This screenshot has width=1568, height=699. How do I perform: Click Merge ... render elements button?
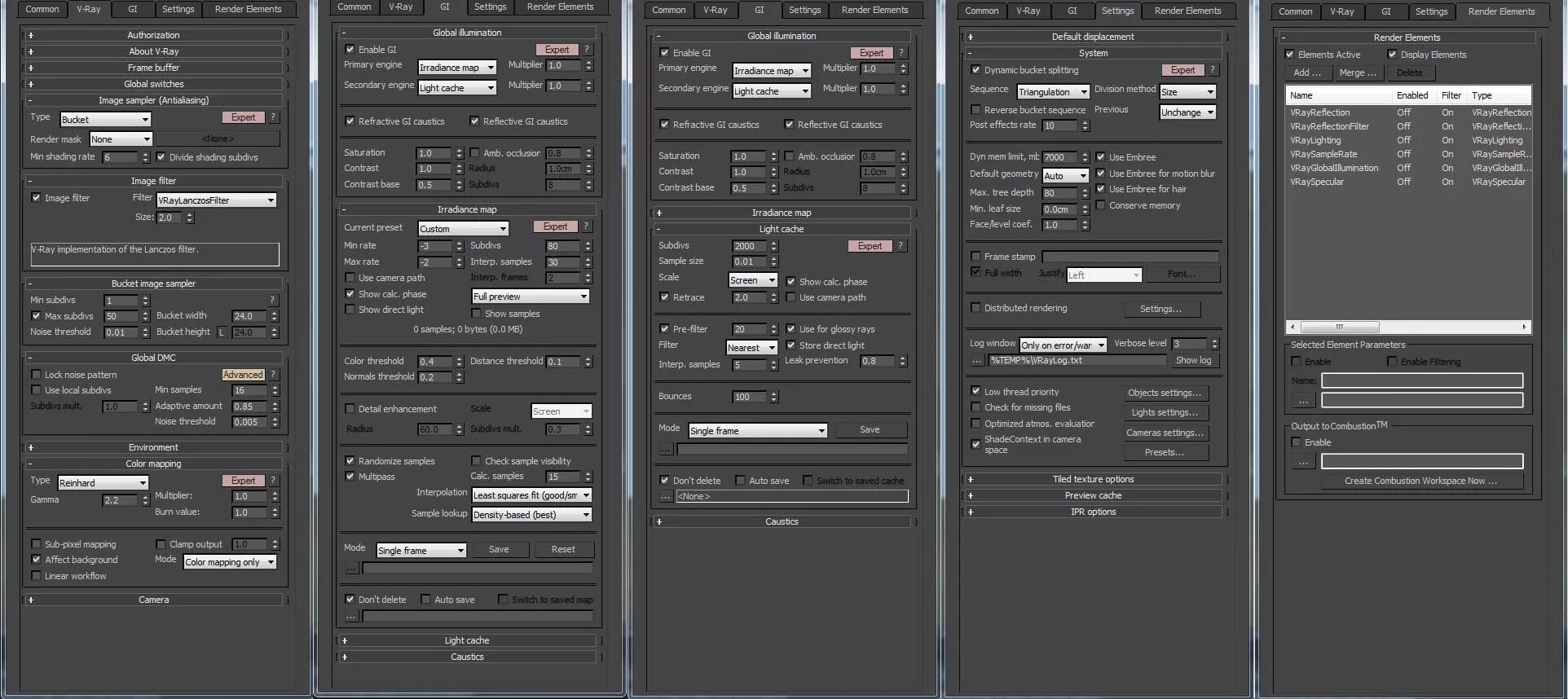pyautogui.click(x=1358, y=73)
